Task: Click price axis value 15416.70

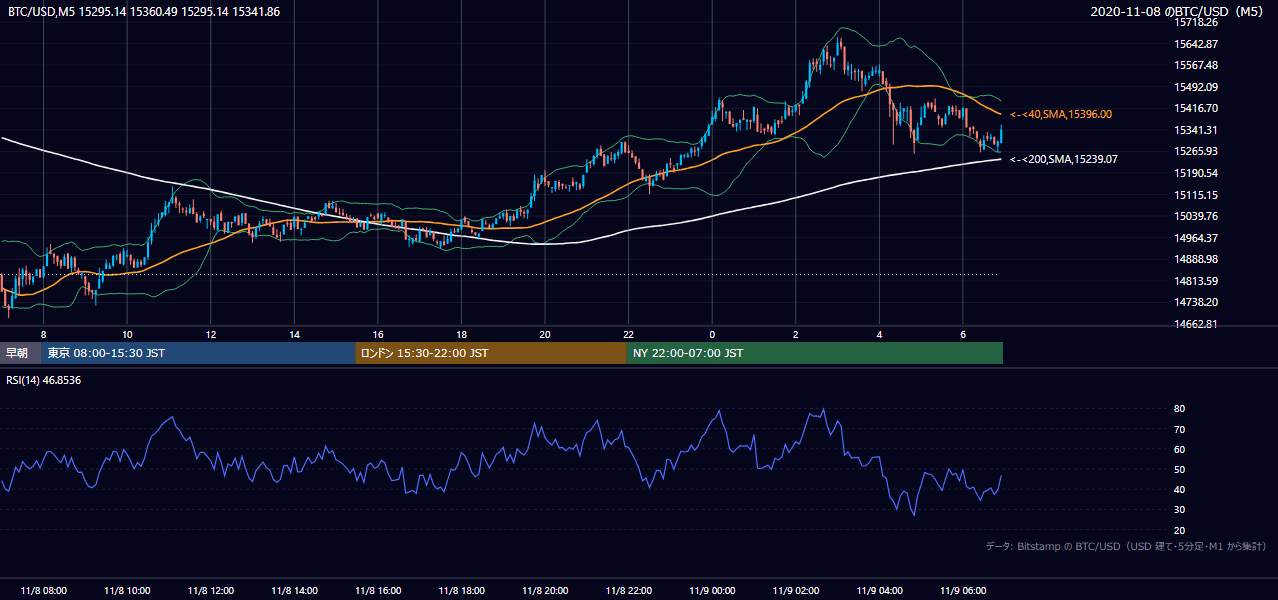Action: pos(1196,108)
